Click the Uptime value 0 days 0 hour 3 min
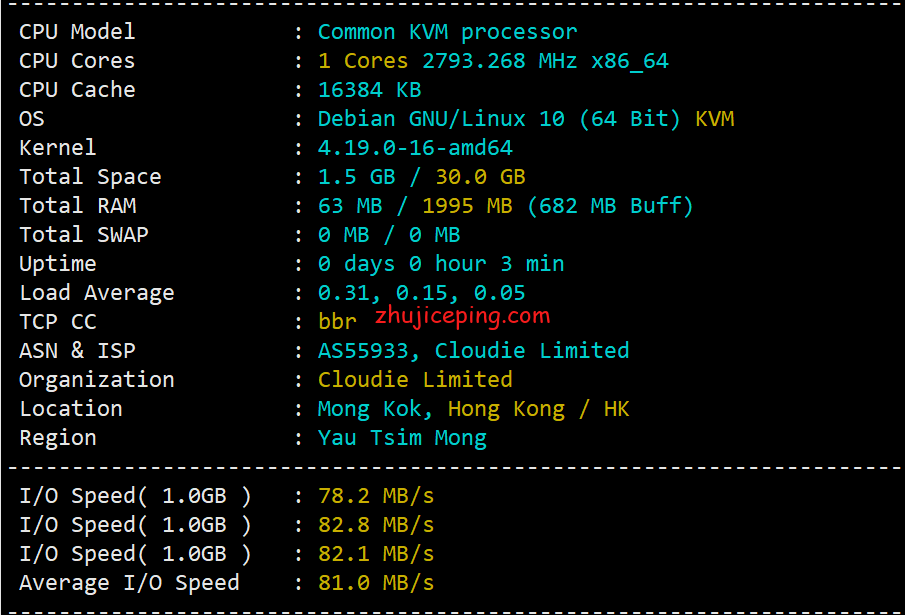This screenshot has width=905, height=615. pyautogui.click(x=441, y=264)
